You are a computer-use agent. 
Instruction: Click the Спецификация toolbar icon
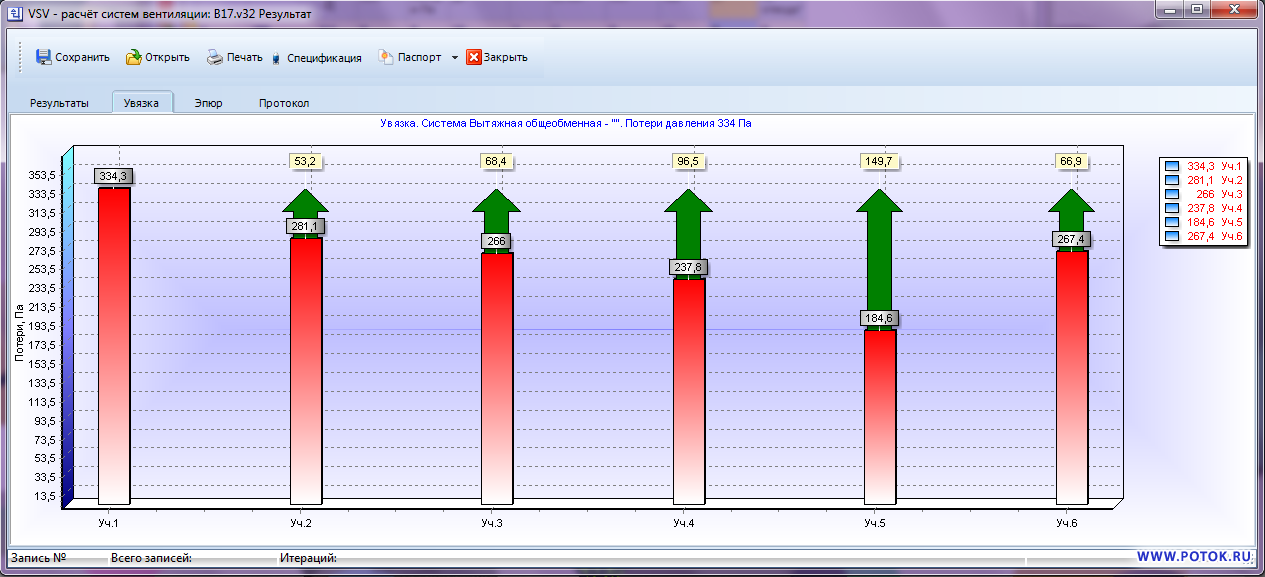pos(276,59)
